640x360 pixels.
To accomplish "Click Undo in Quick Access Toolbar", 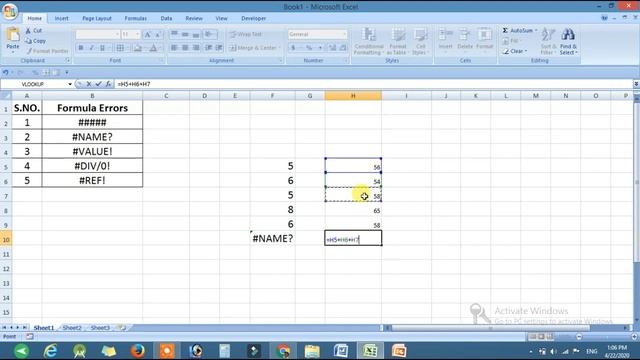I will (x=6, y=73).
